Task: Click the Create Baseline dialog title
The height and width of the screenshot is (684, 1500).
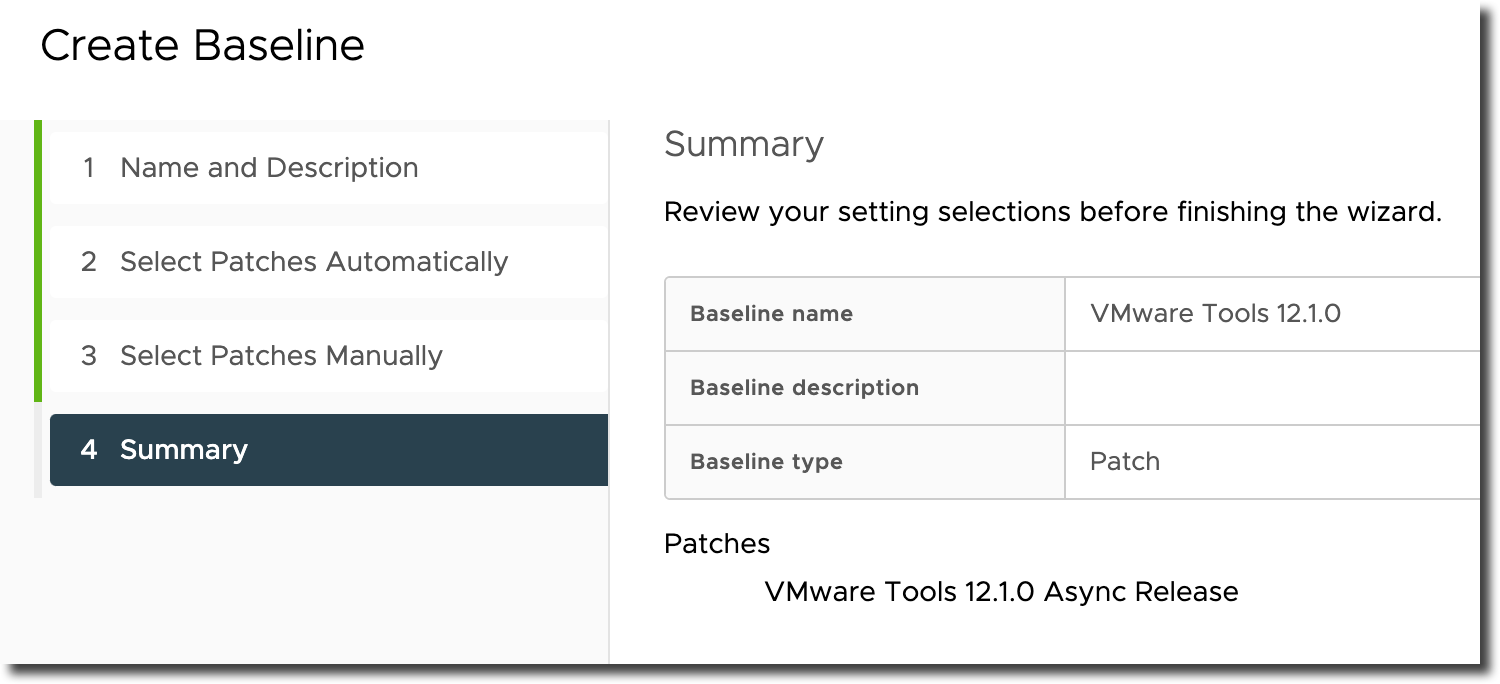Action: [x=202, y=46]
